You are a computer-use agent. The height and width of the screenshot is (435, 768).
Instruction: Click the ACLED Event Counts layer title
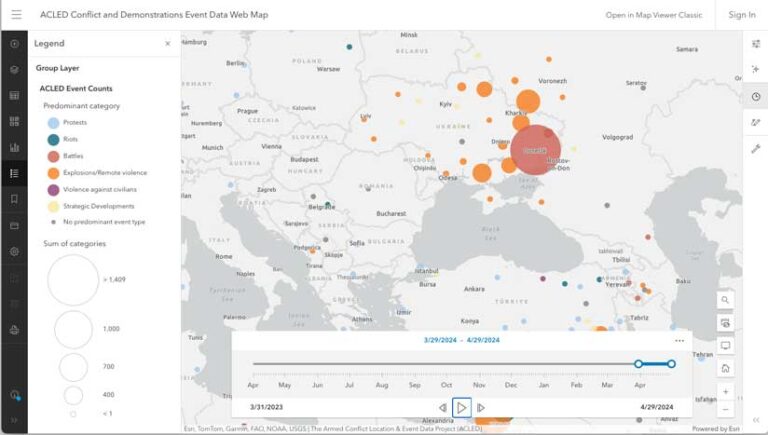(76, 89)
